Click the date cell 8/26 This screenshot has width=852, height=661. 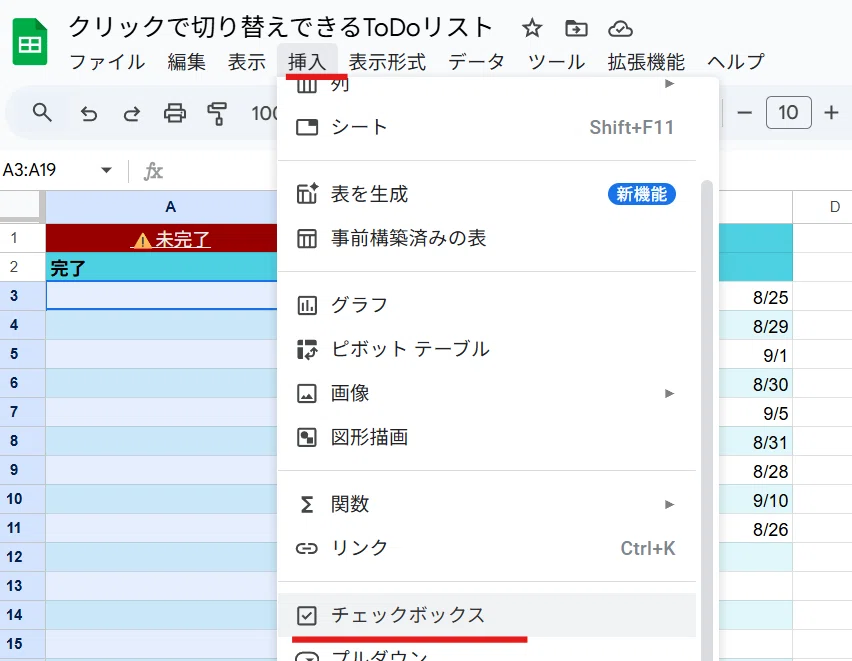(x=756, y=528)
